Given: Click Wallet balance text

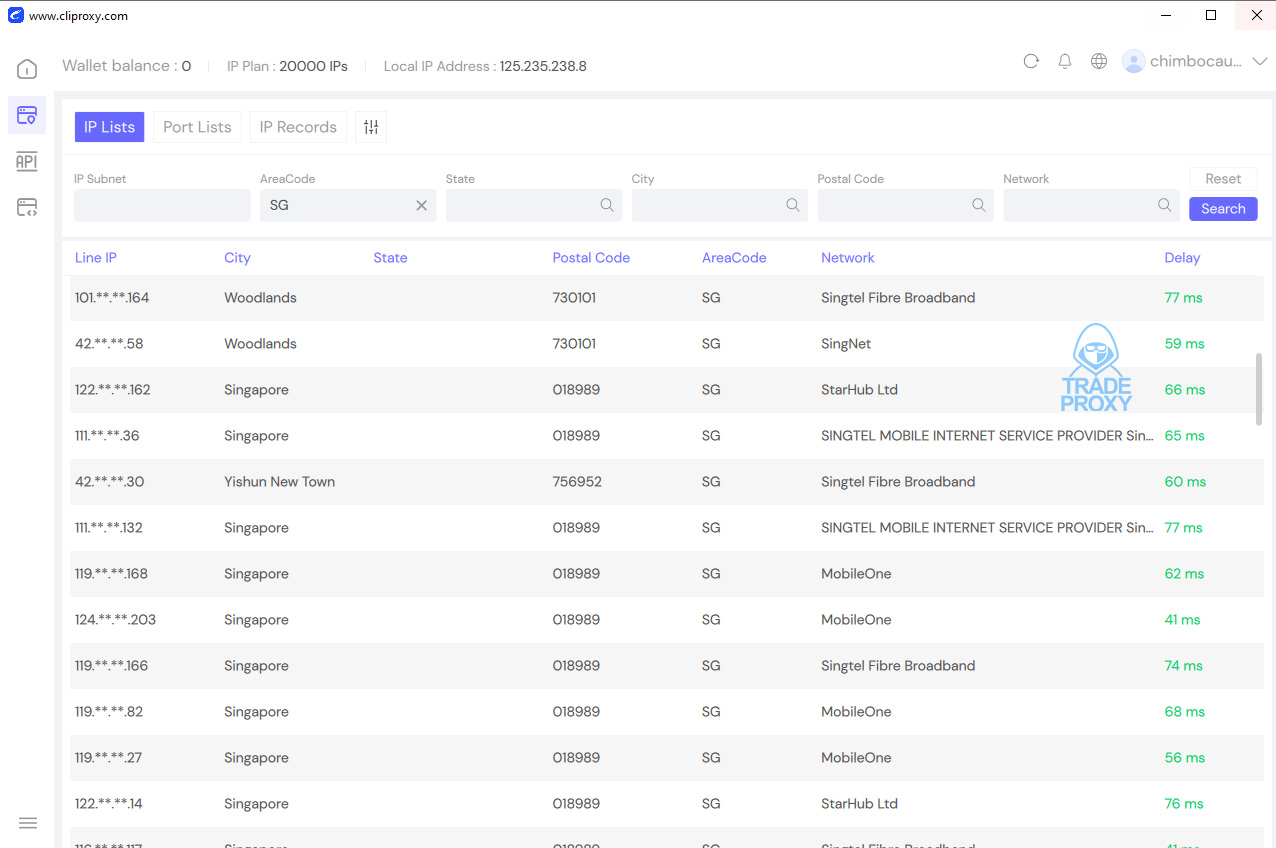Looking at the screenshot, I should pos(126,66).
